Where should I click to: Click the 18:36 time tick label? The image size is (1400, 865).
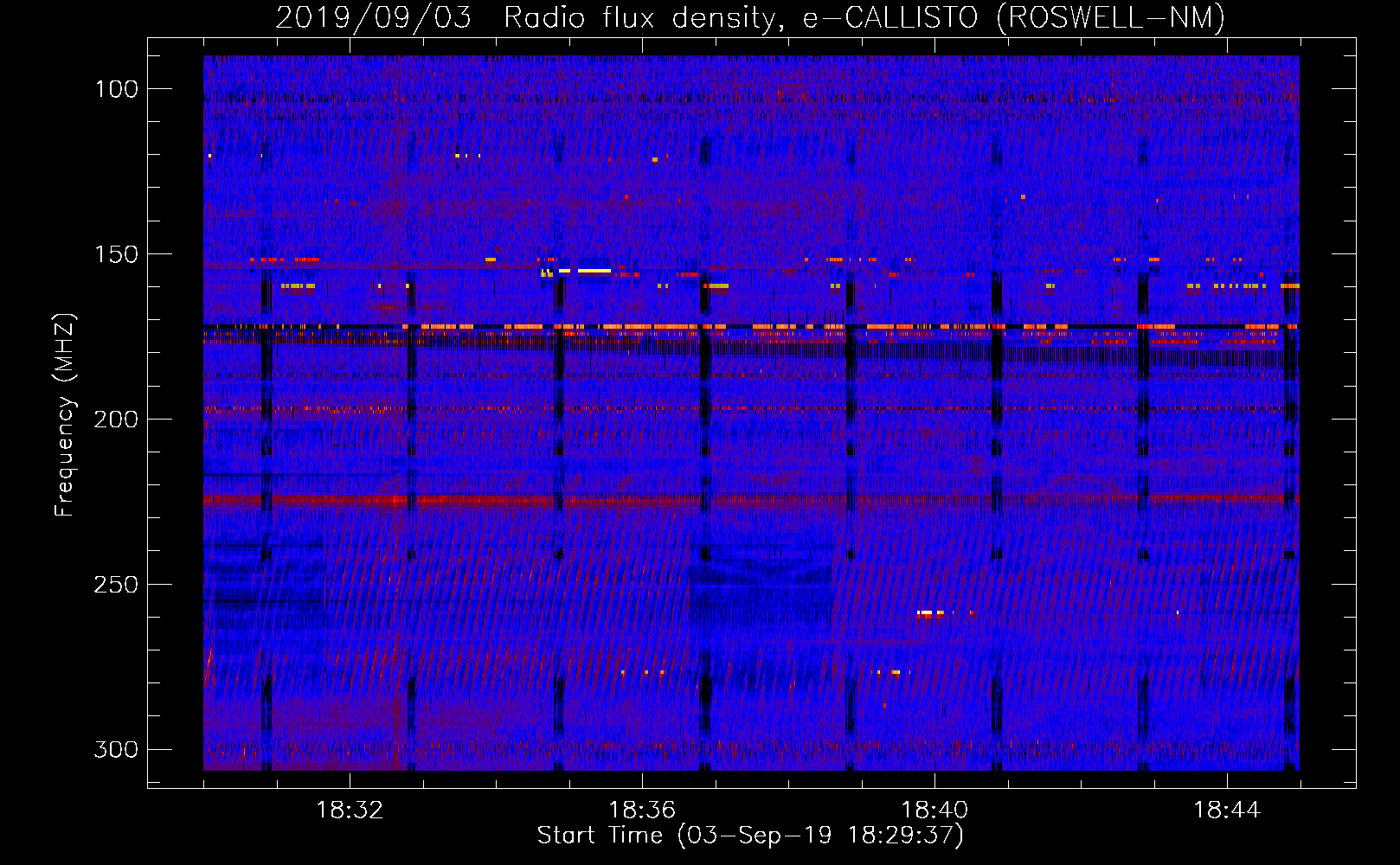(x=642, y=811)
